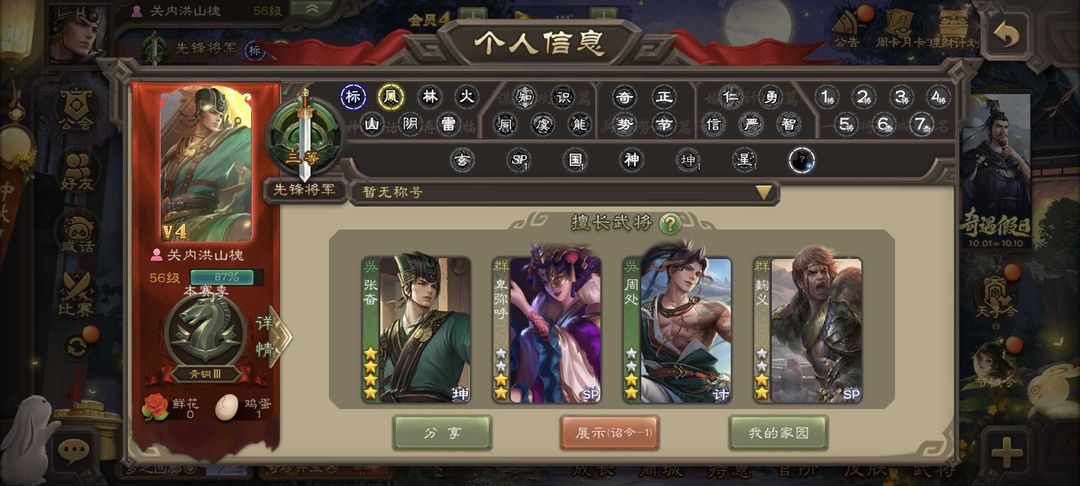
Task: Expand the 详情 details arrow
Action: pos(274,336)
